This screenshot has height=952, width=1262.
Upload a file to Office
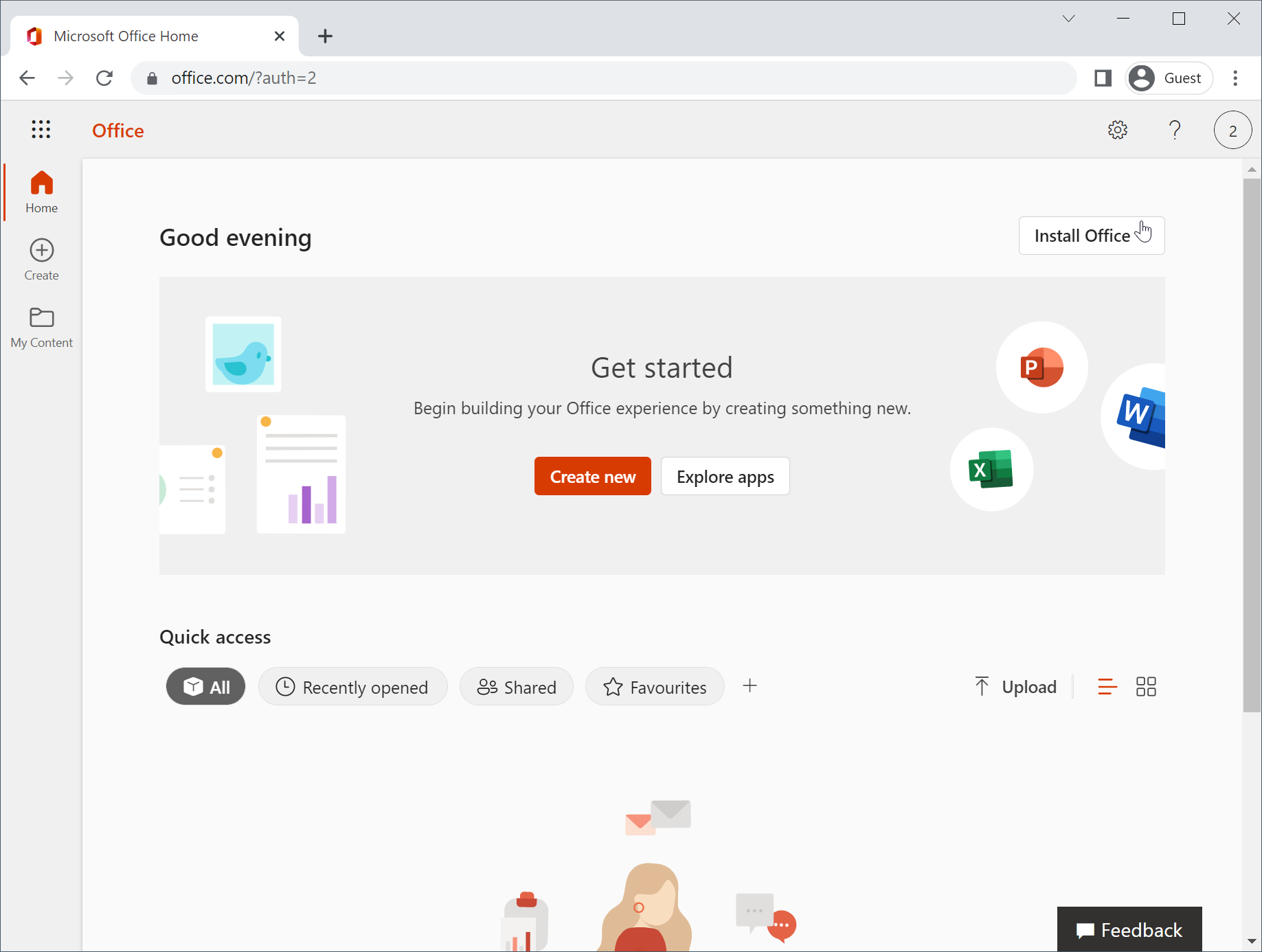[1015, 687]
